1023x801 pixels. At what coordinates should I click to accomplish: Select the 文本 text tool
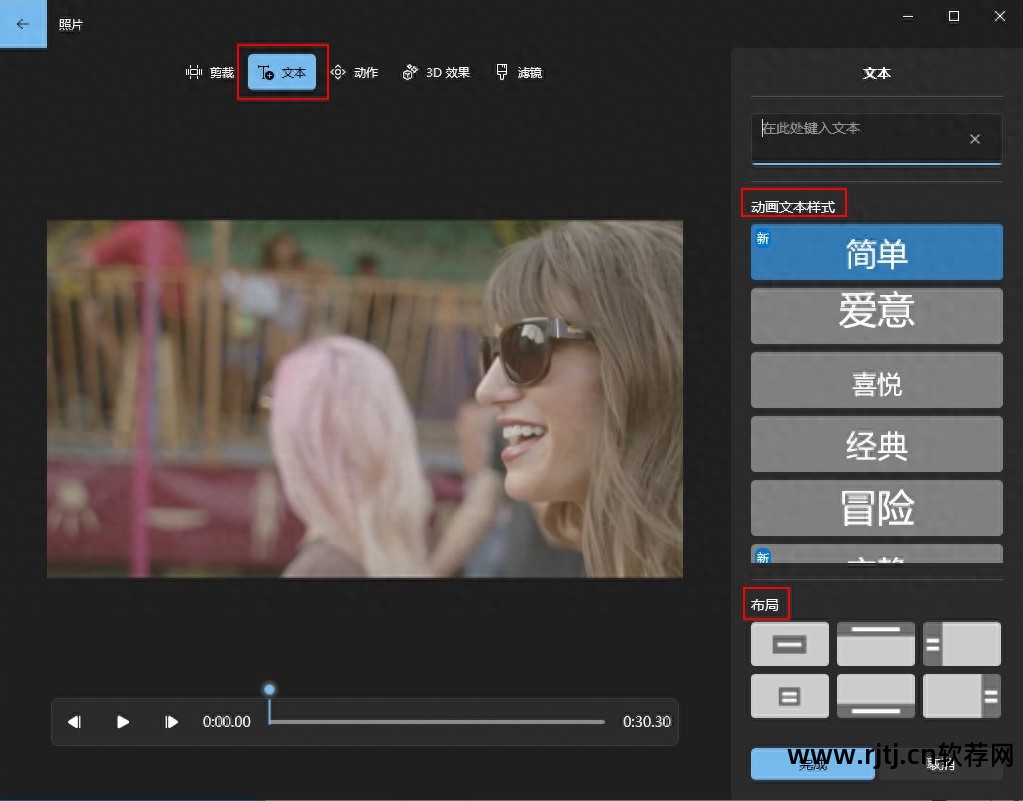[x=282, y=73]
